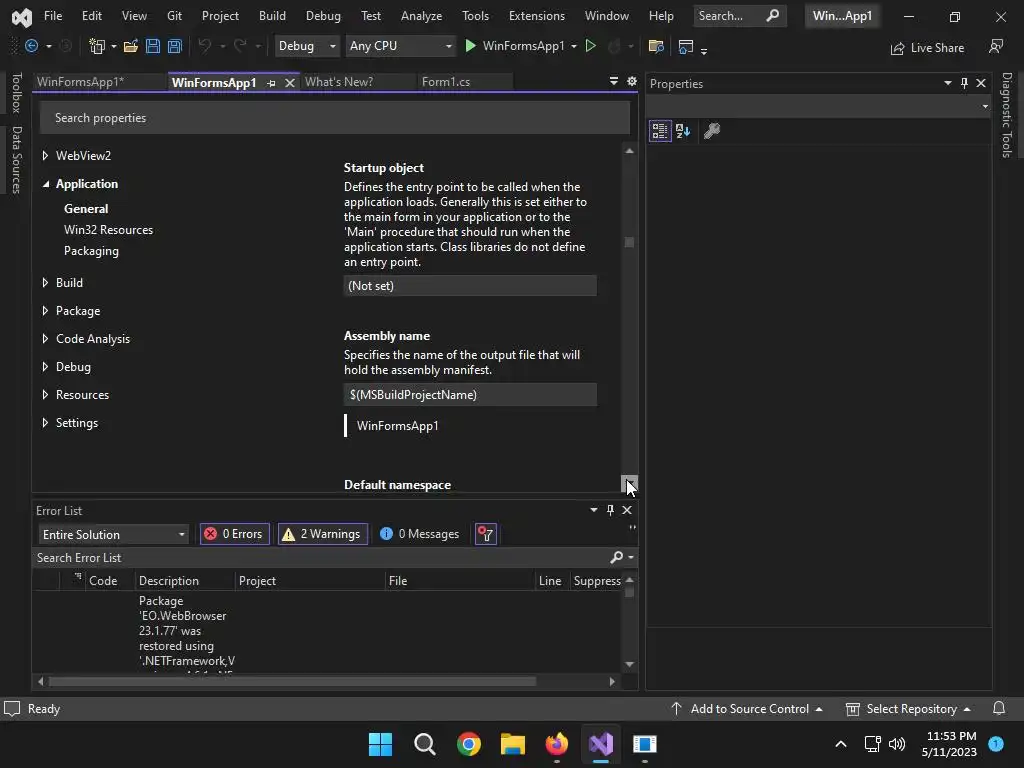The height and width of the screenshot is (768, 1024).
Task: Click the New Project toolbar icon
Action: (97, 46)
